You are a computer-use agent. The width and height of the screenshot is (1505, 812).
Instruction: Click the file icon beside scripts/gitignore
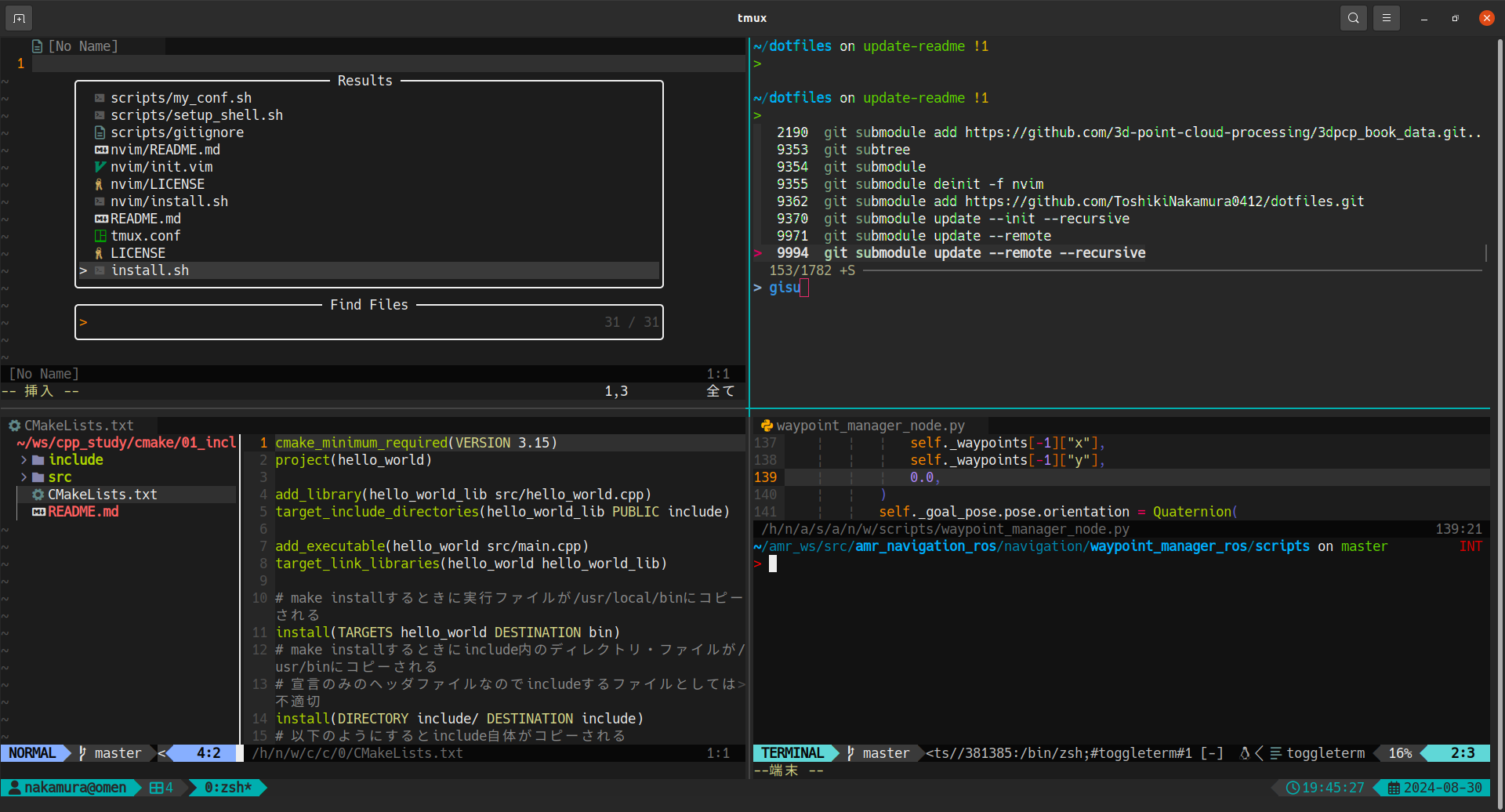(x=100, y=132)
